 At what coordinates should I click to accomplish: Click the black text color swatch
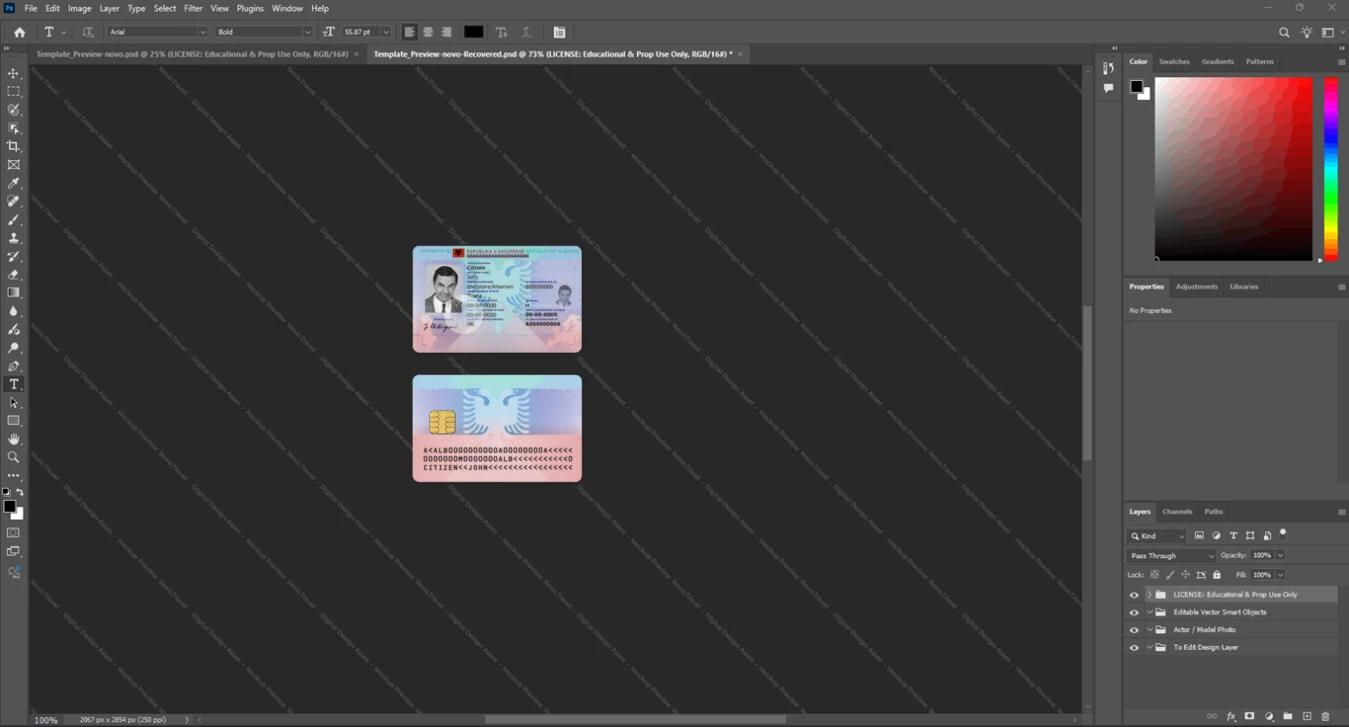point(473,32)
